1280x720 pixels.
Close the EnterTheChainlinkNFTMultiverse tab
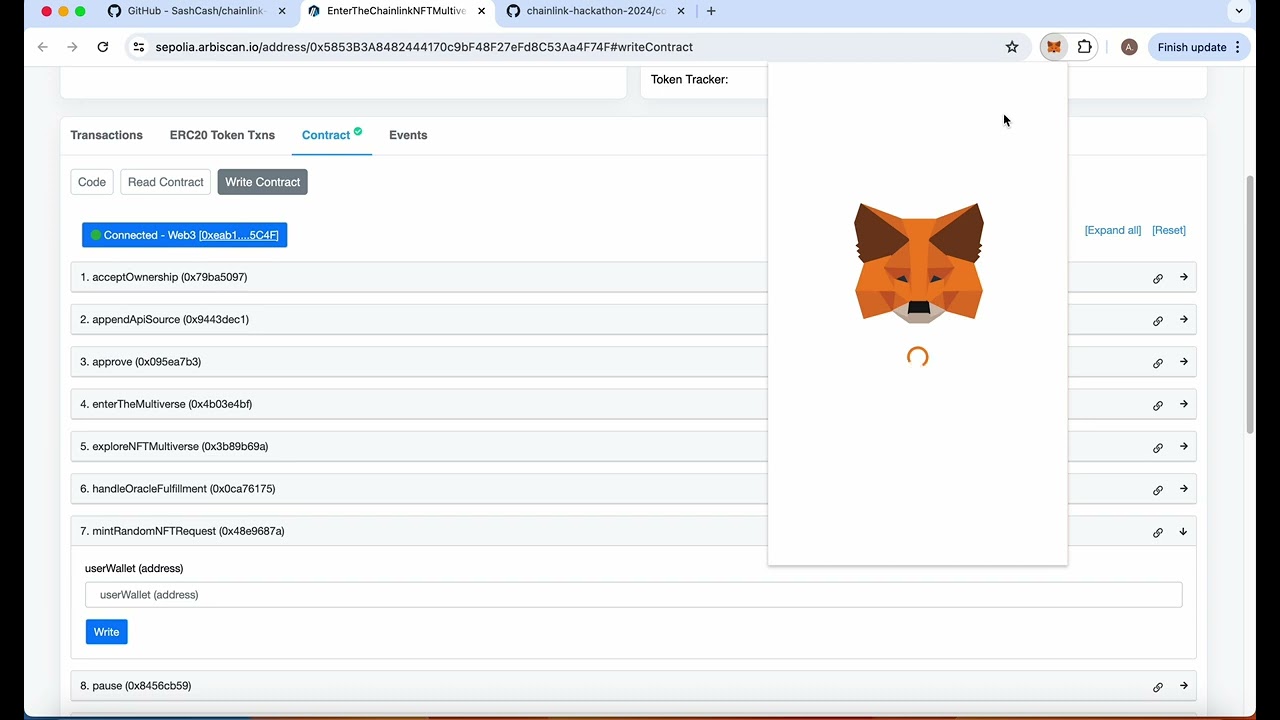pyautogui.click(x=481, y=11)
